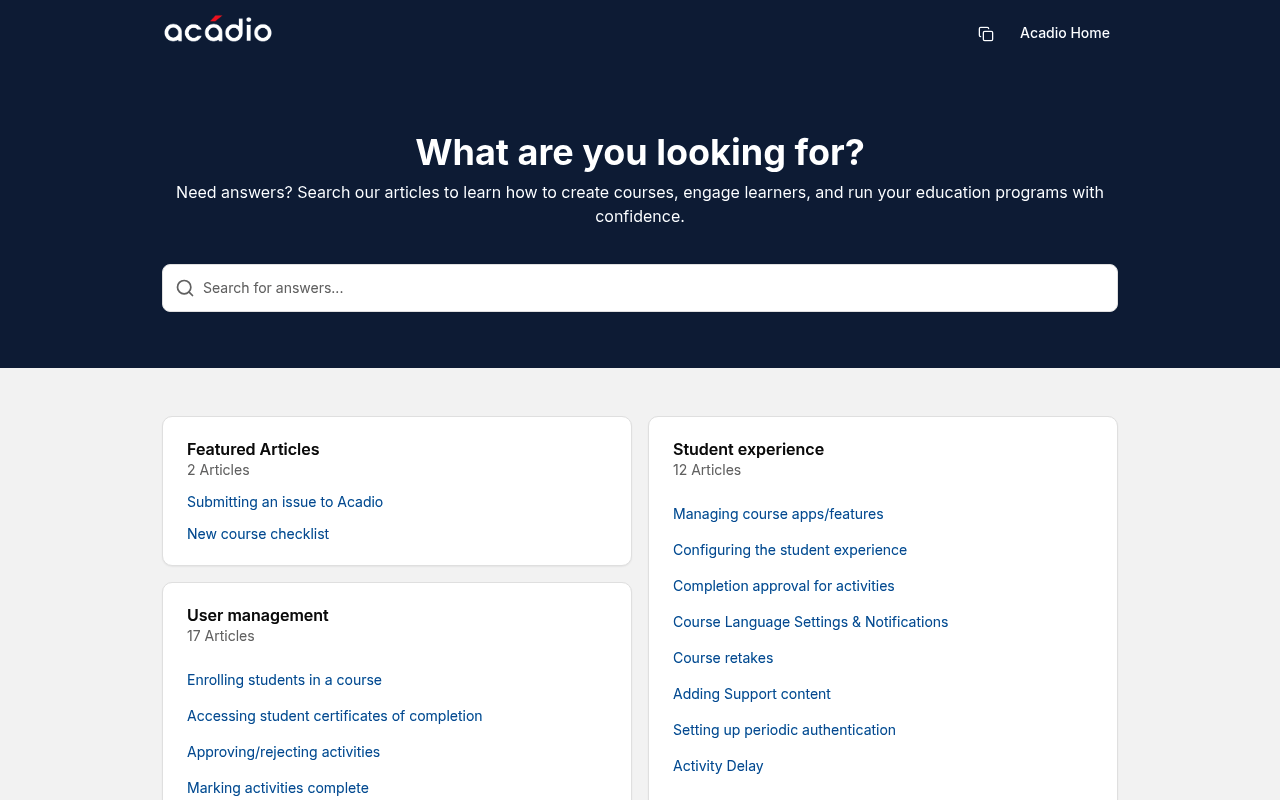1280x800 pixels.
Task: Click the search magnifier icon
Action: (x=185, y=288)
